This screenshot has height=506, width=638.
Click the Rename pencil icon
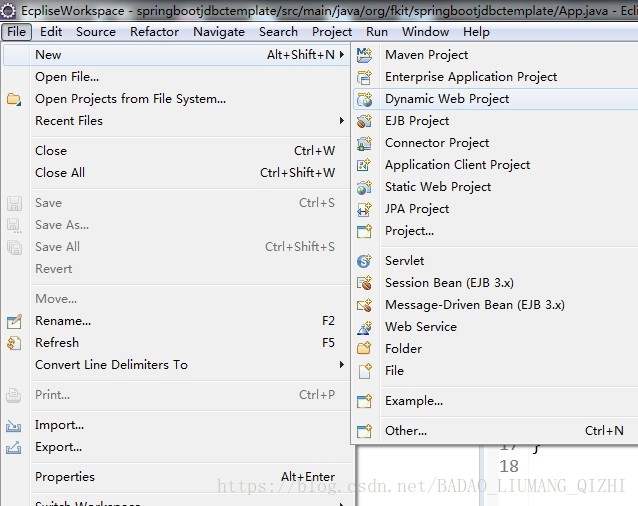pos(14,321)
